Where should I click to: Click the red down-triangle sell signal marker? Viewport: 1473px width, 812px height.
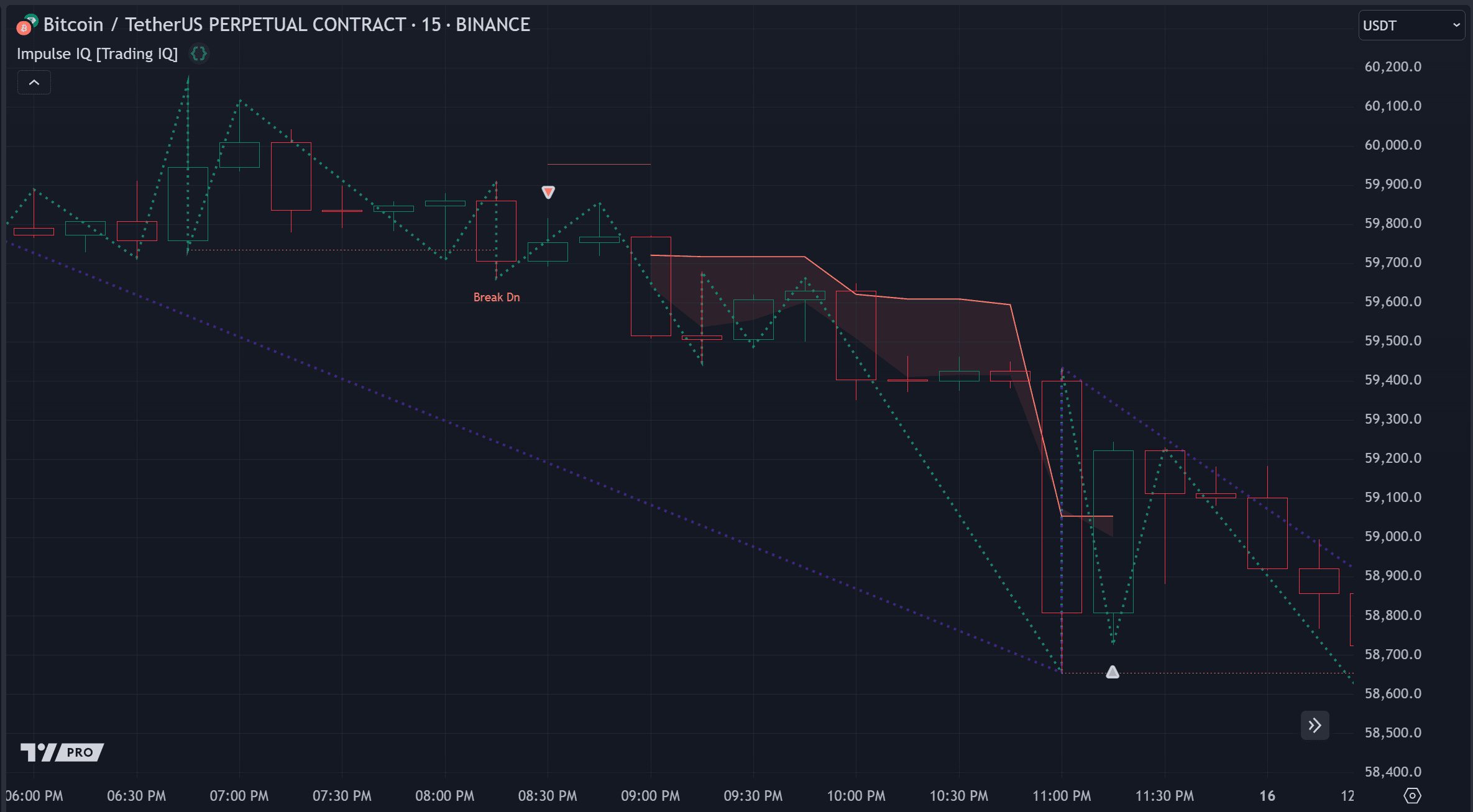pos(548,192)
